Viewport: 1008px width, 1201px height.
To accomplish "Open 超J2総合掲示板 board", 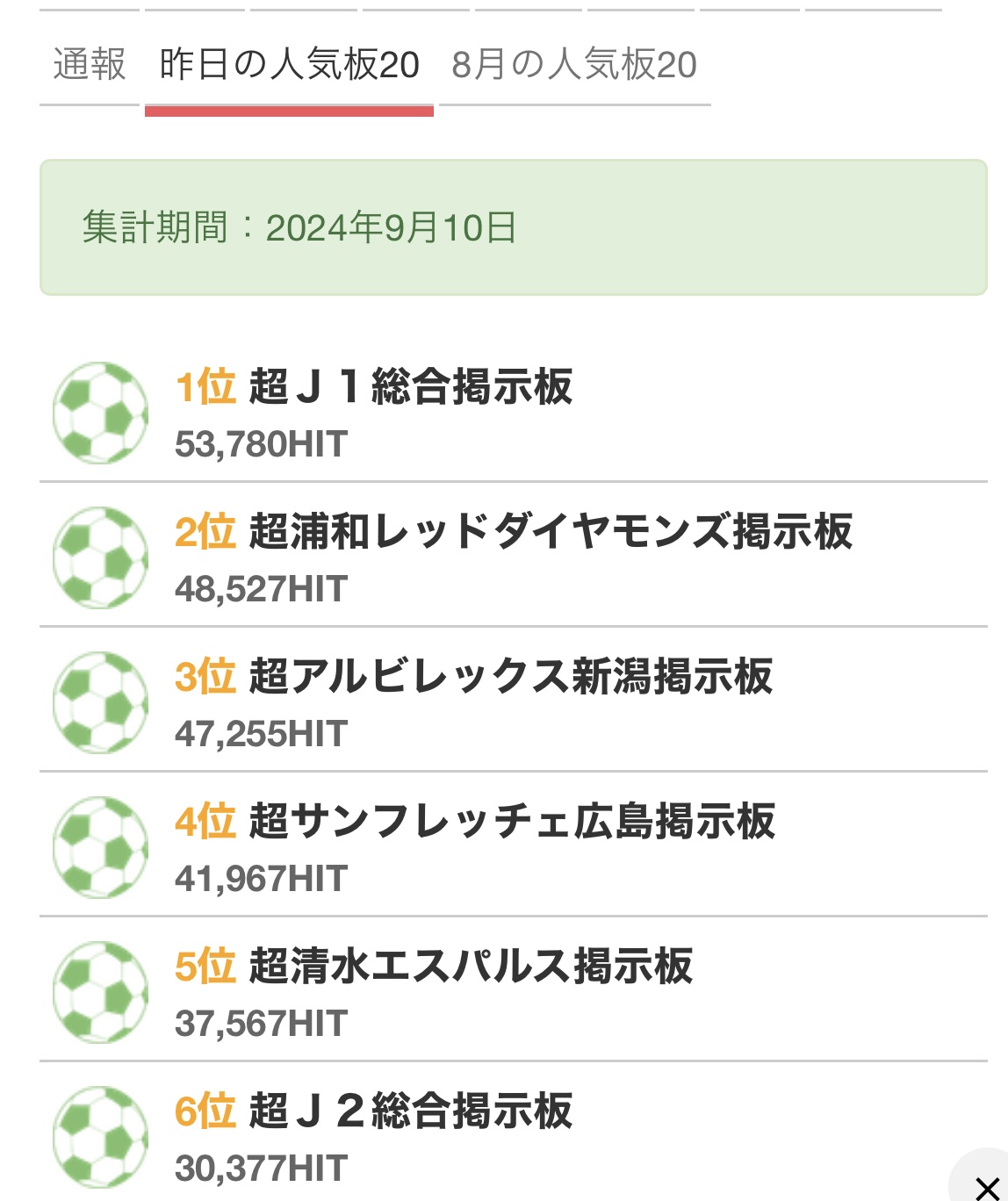I will [410, 1111].
